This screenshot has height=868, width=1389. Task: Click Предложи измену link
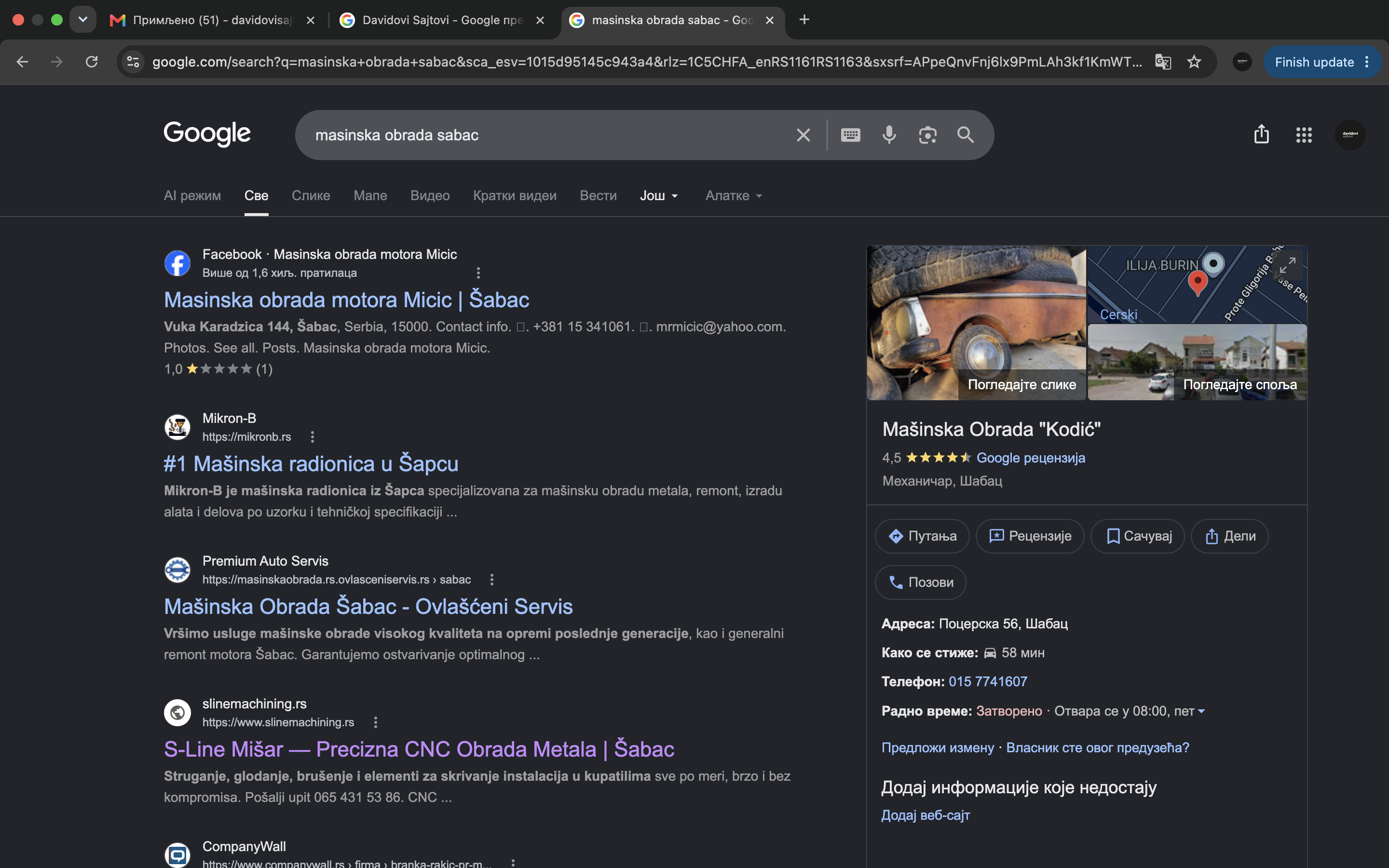tap(938, 748)
